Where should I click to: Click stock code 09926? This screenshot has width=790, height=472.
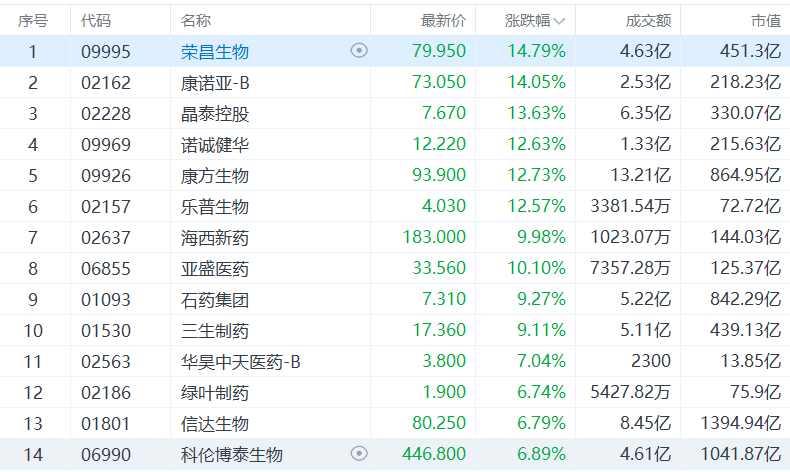point(106,176)
